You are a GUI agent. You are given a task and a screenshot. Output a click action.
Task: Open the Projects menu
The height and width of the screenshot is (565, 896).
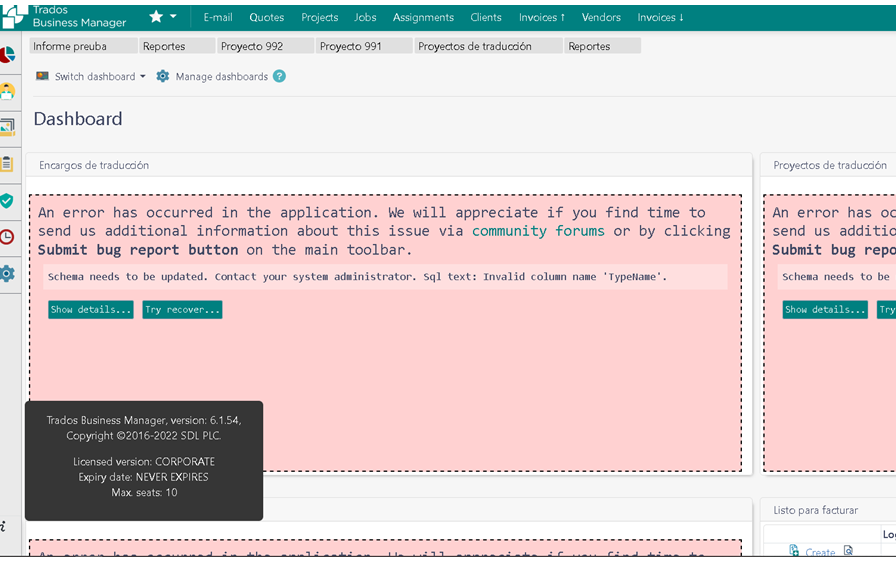point(319,18)
